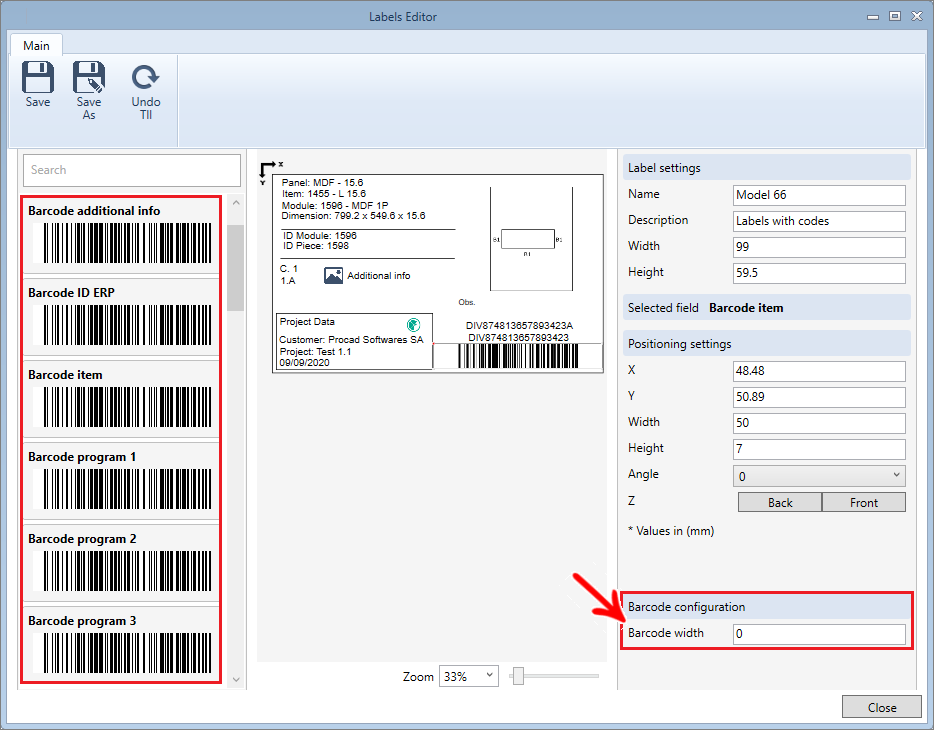This screenshot has width=934, height=730.
Task: Edit the label Description field
Action: [819, 222]
